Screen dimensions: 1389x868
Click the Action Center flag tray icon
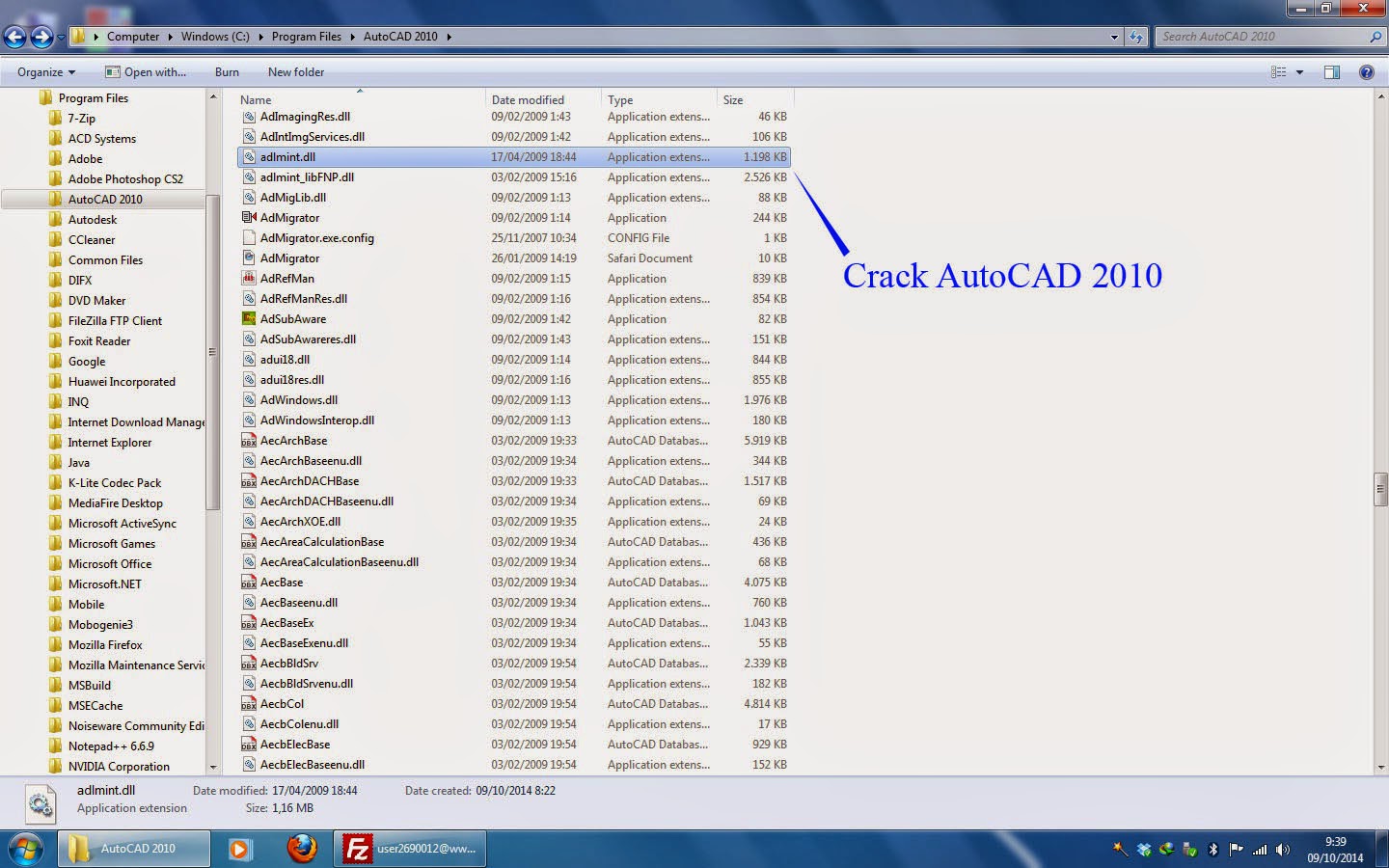pos(1237,850)
